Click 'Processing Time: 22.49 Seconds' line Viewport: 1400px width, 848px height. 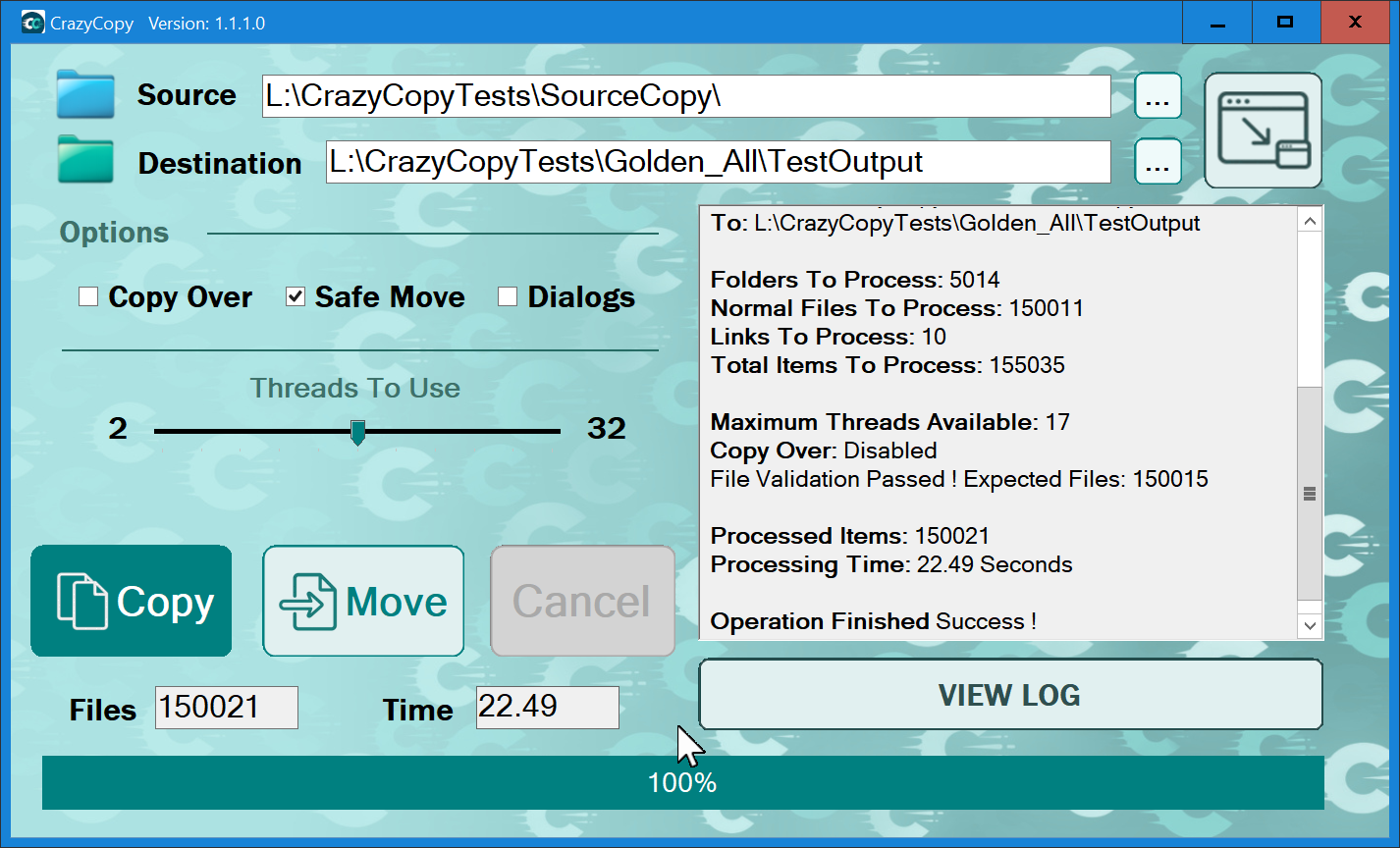891,564
